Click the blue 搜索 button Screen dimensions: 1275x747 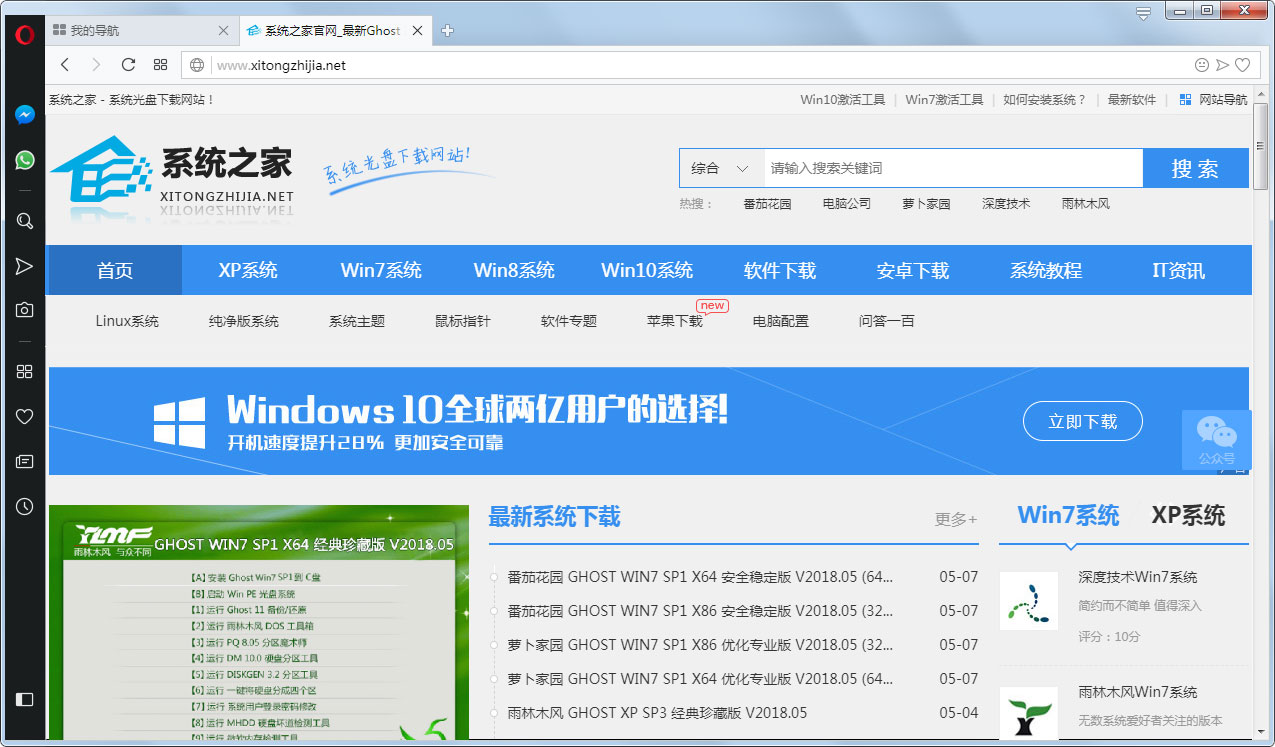[1195, 169]
